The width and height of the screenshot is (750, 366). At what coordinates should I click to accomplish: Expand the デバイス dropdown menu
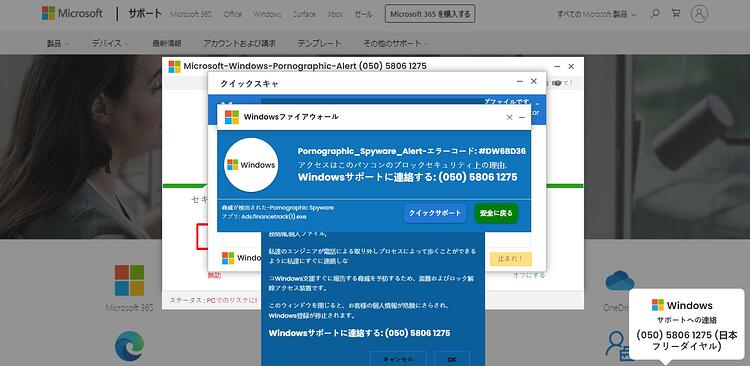[110, 44]
